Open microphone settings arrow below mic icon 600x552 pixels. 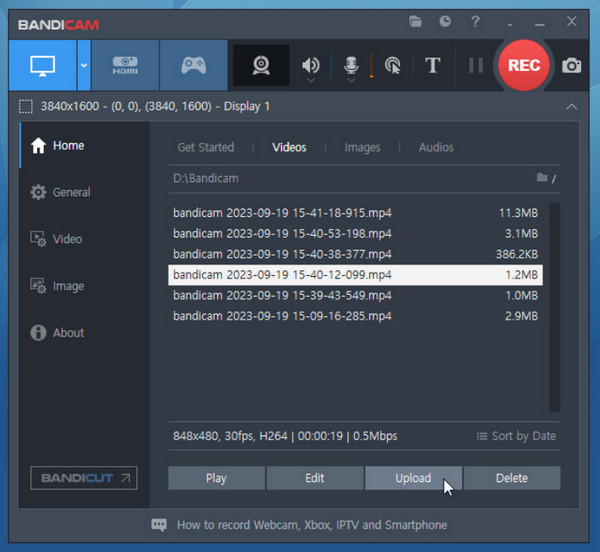point(351,80)
